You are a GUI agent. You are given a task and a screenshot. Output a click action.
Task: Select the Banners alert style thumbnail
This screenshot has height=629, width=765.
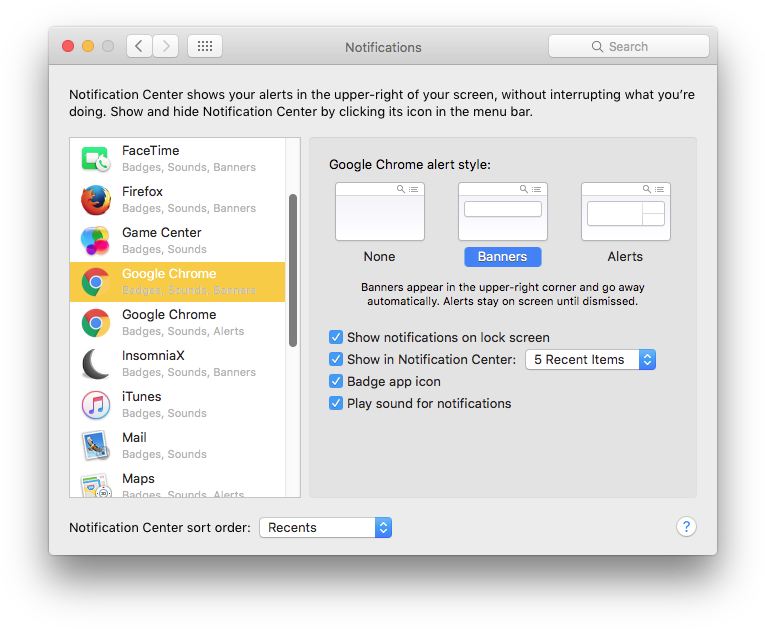pyautogui.click(x=503, y=211)
